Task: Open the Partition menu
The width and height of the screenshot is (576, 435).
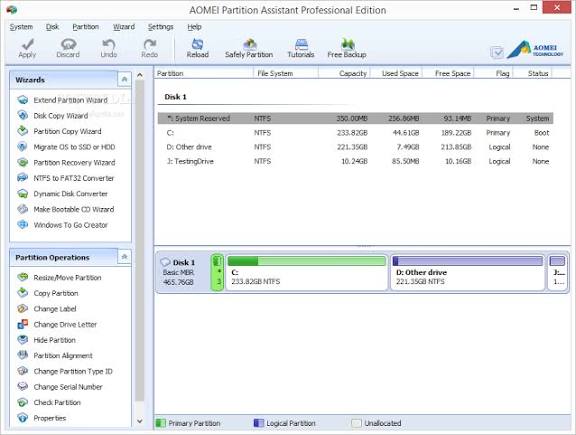Action: tap(86, 27)
